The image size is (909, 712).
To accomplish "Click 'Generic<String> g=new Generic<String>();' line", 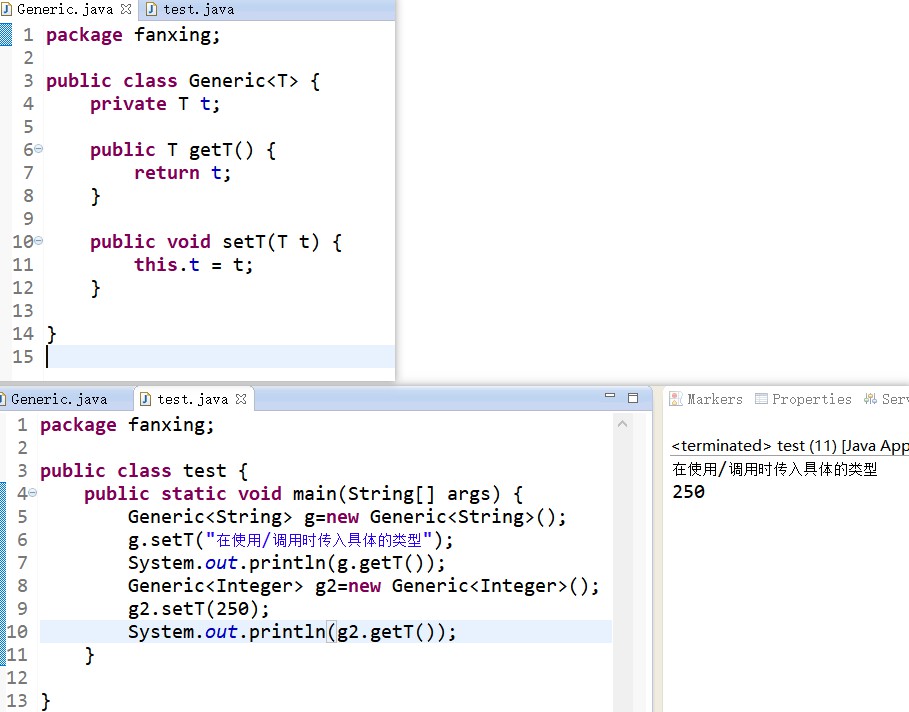I will tap(347, 517).
